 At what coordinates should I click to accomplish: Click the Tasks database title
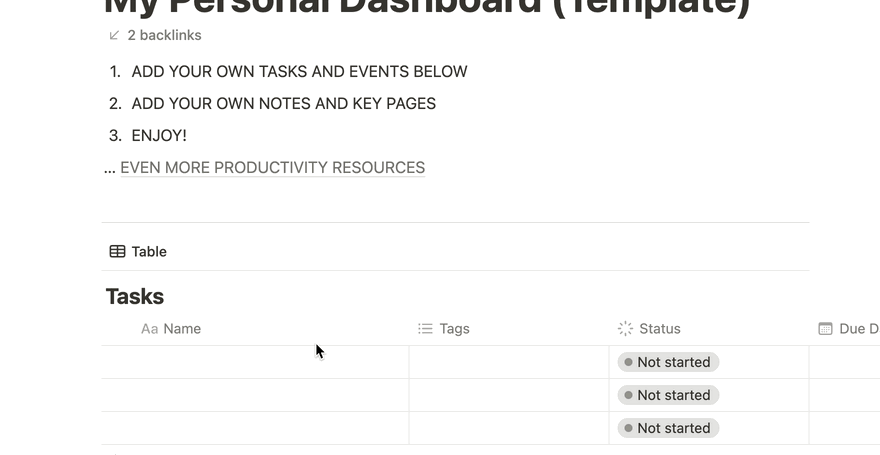[x=135, y=297]
